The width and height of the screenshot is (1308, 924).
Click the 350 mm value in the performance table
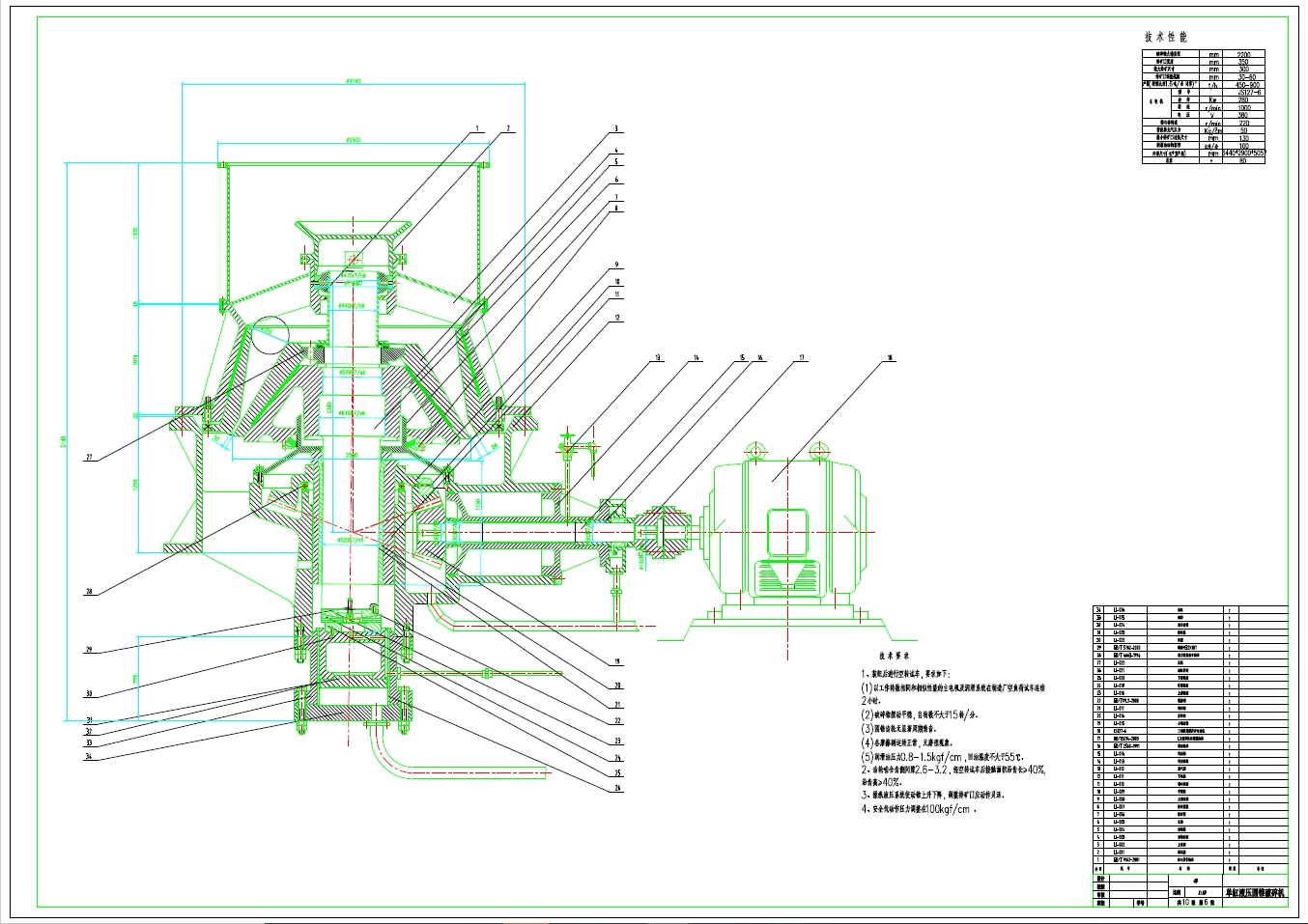click(1243, 62)
